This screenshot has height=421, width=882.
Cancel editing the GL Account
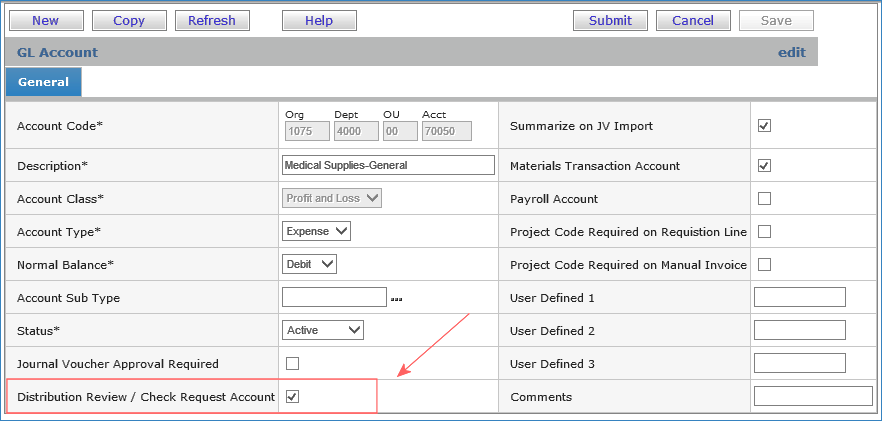pyautogui.click(x=693, y=20)
